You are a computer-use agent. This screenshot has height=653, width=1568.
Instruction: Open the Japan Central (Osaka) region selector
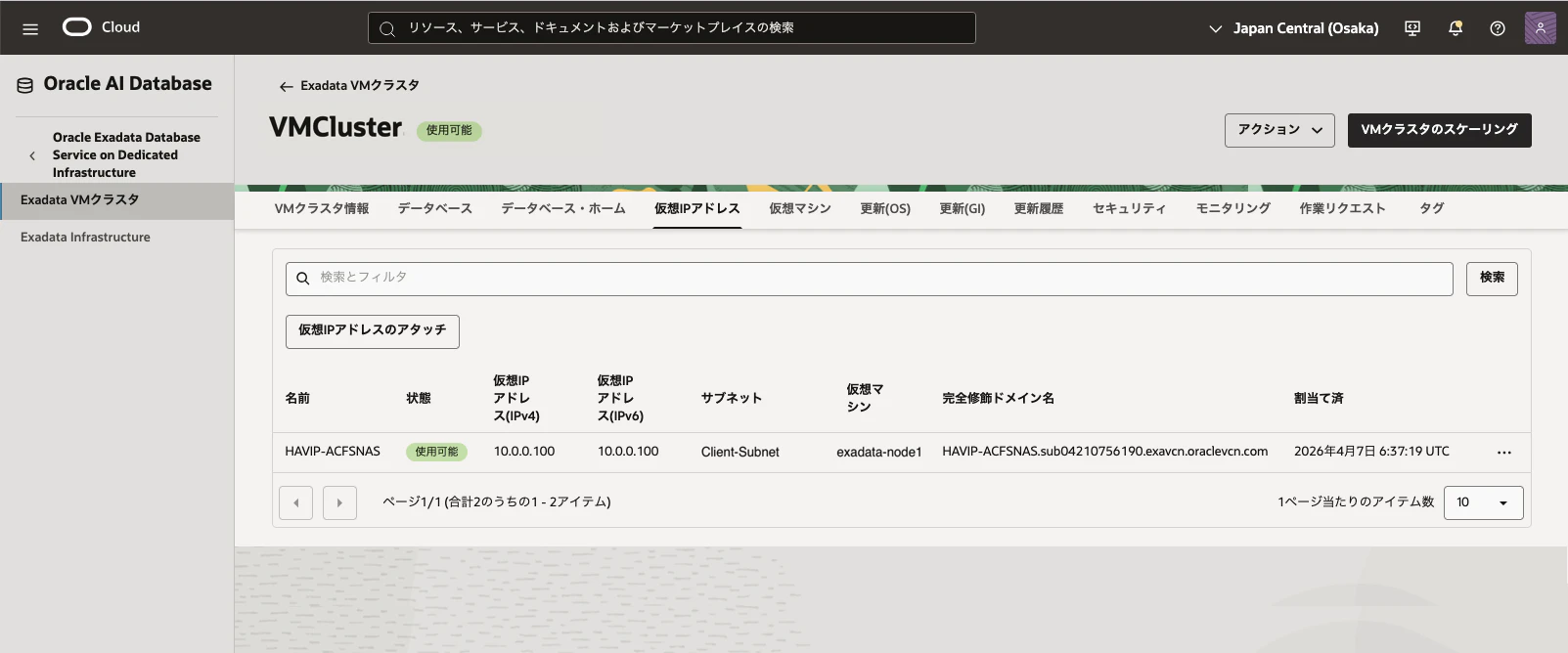coord(1293,28)
